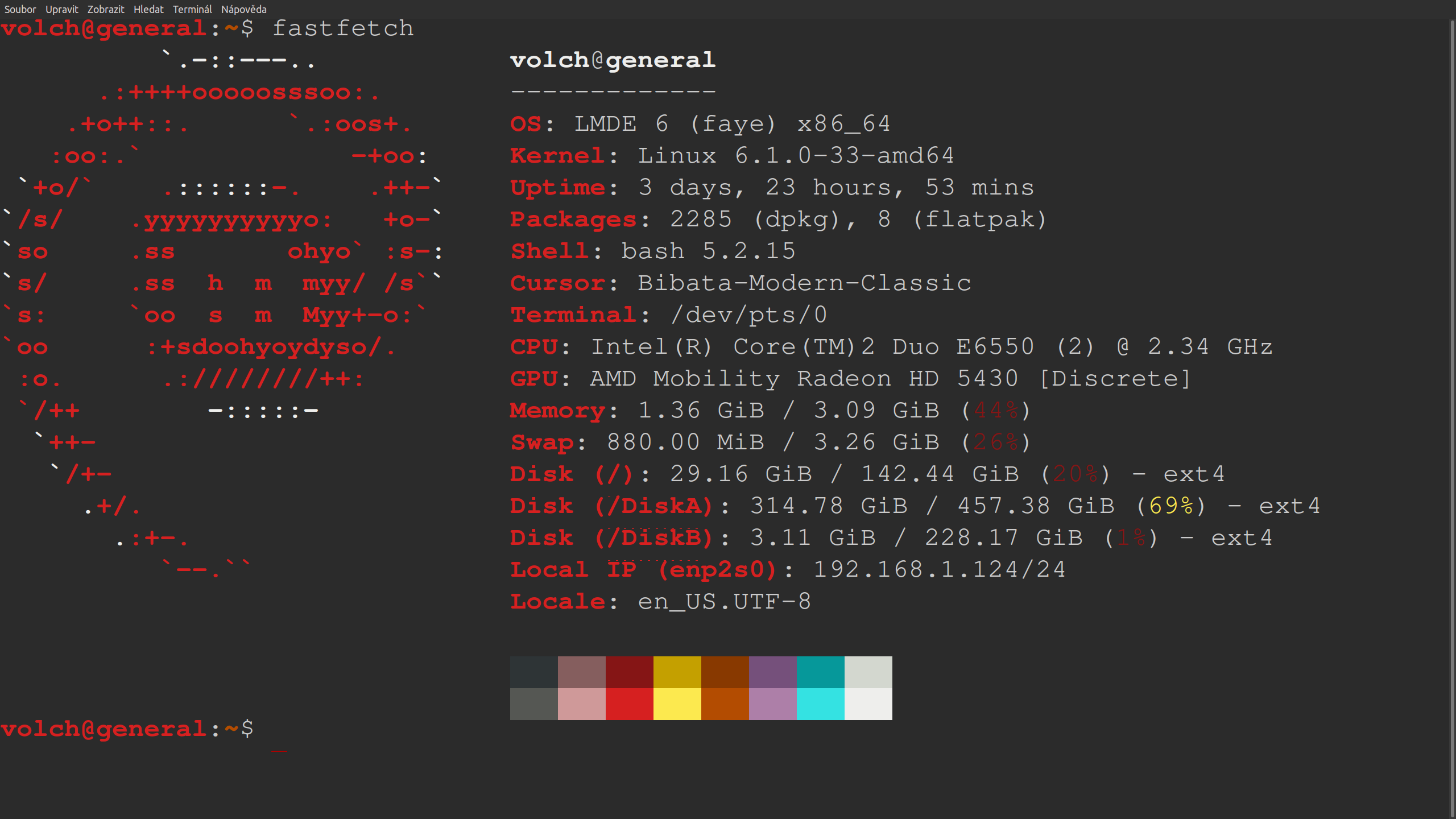The image size is (1456, 819).
Task: Click the 192.168.1.124/24 IP address
Action: point(939,569)
